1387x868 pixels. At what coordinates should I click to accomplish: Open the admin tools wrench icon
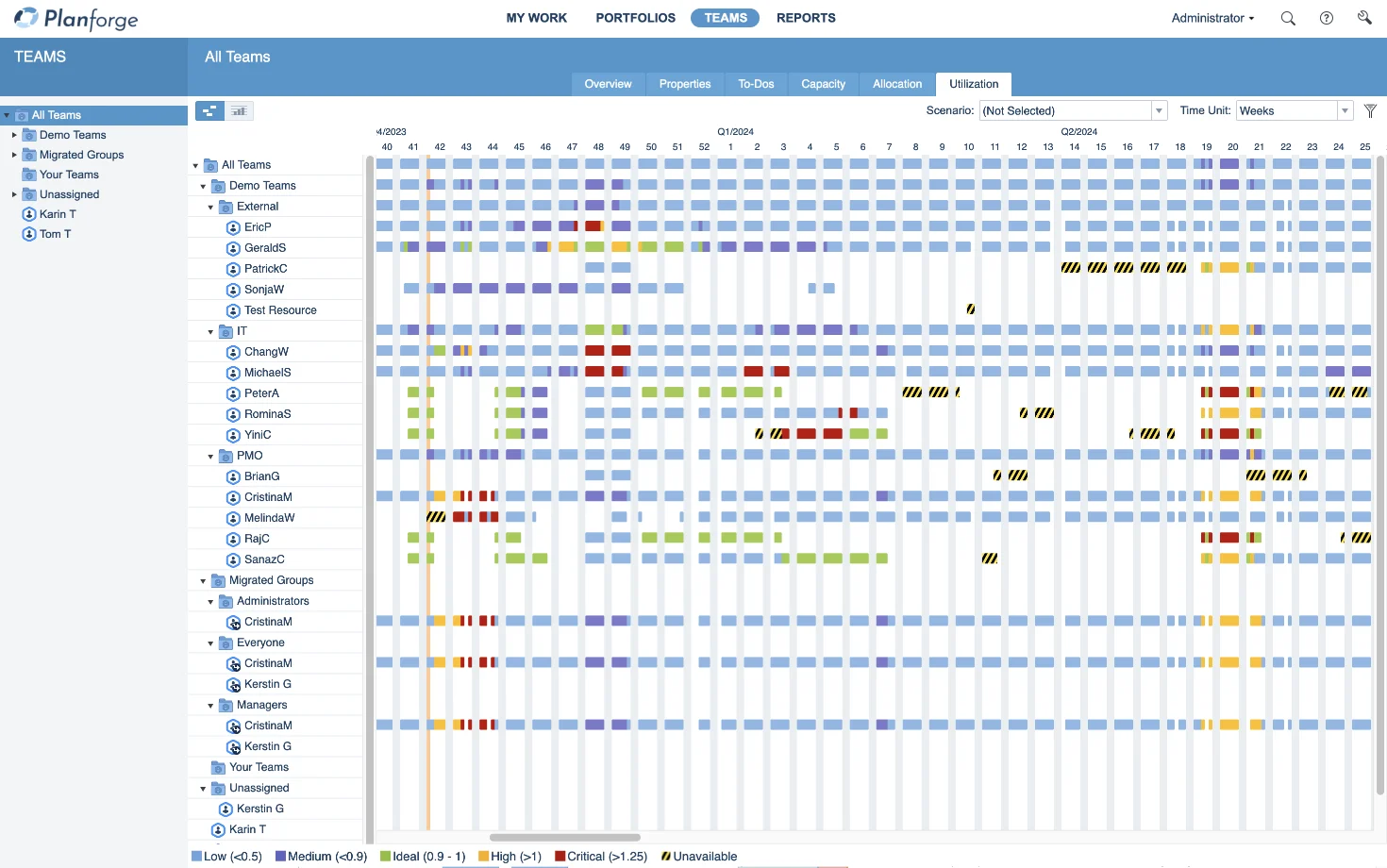(1364, 18)
